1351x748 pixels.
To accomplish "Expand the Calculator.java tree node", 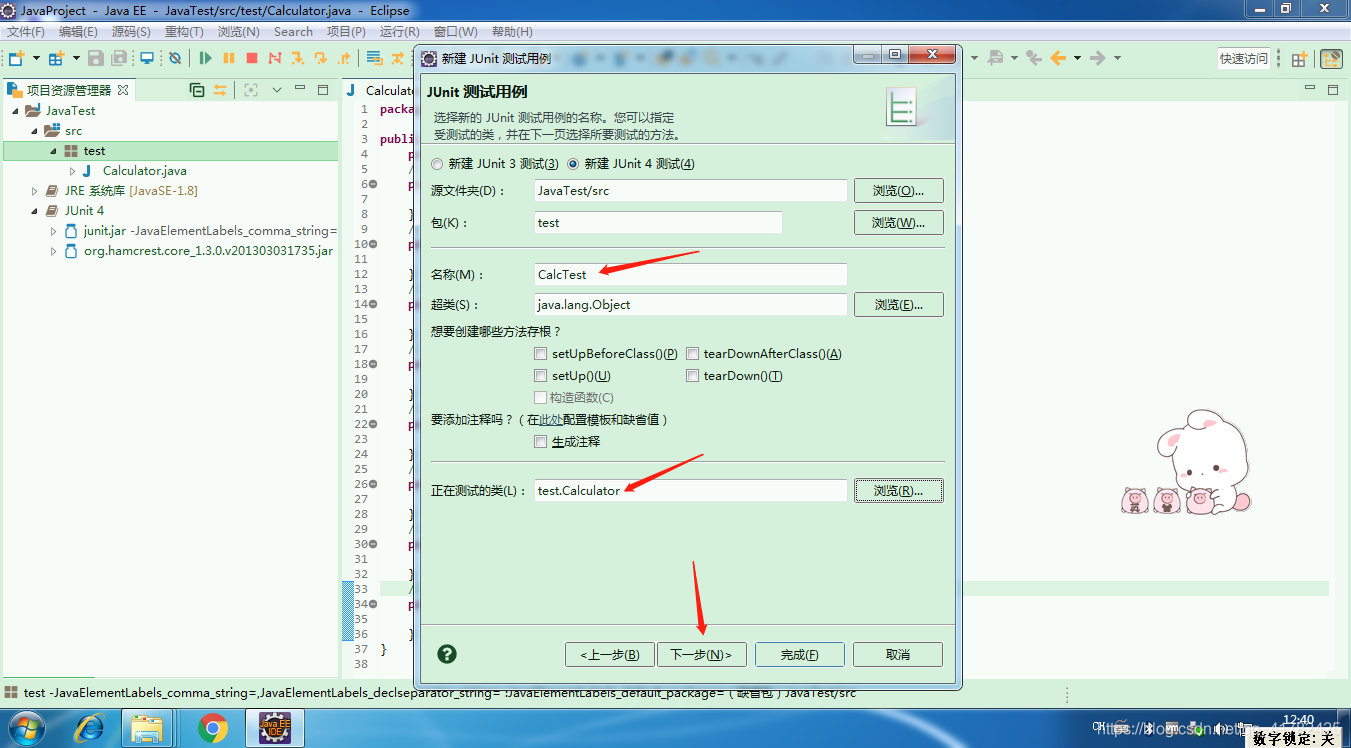I will click(72, 171).
